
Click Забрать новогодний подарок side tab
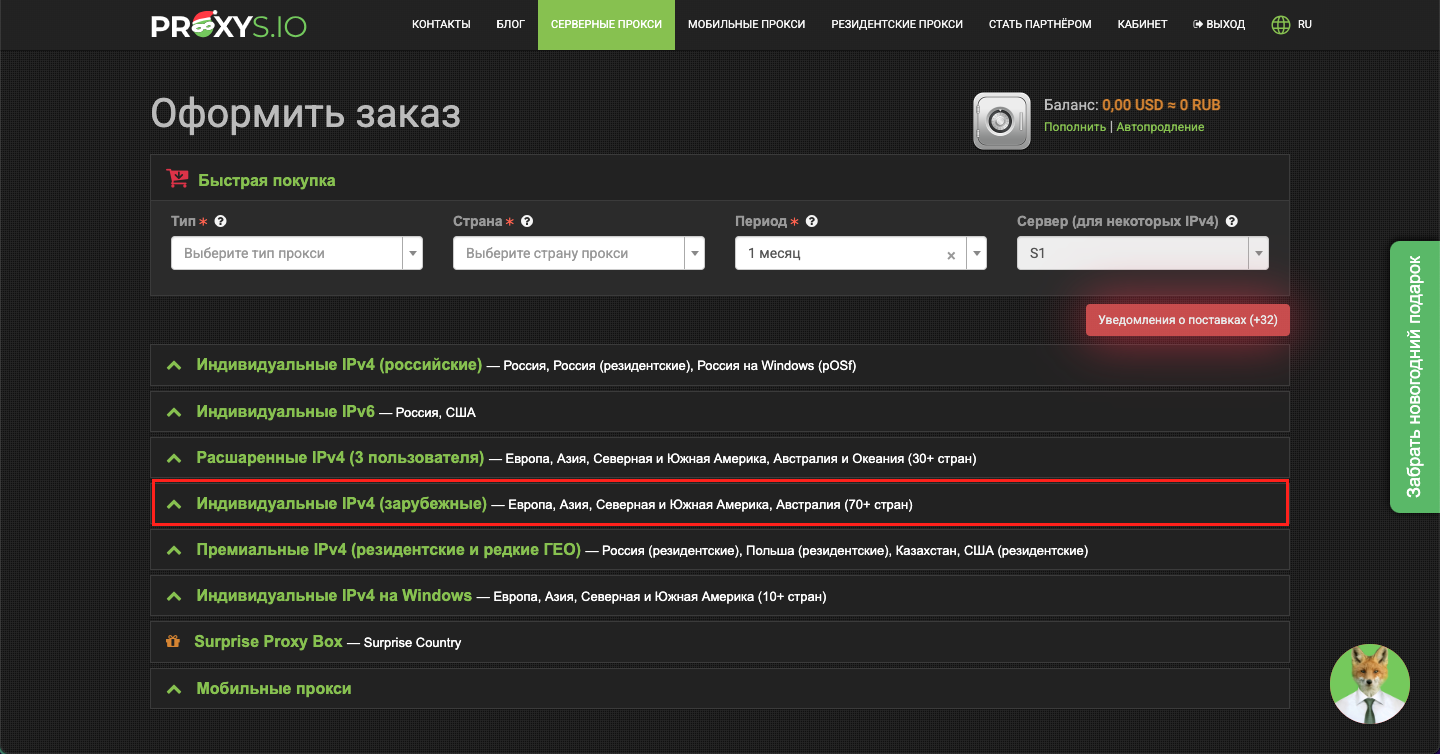coord(1415,377)
